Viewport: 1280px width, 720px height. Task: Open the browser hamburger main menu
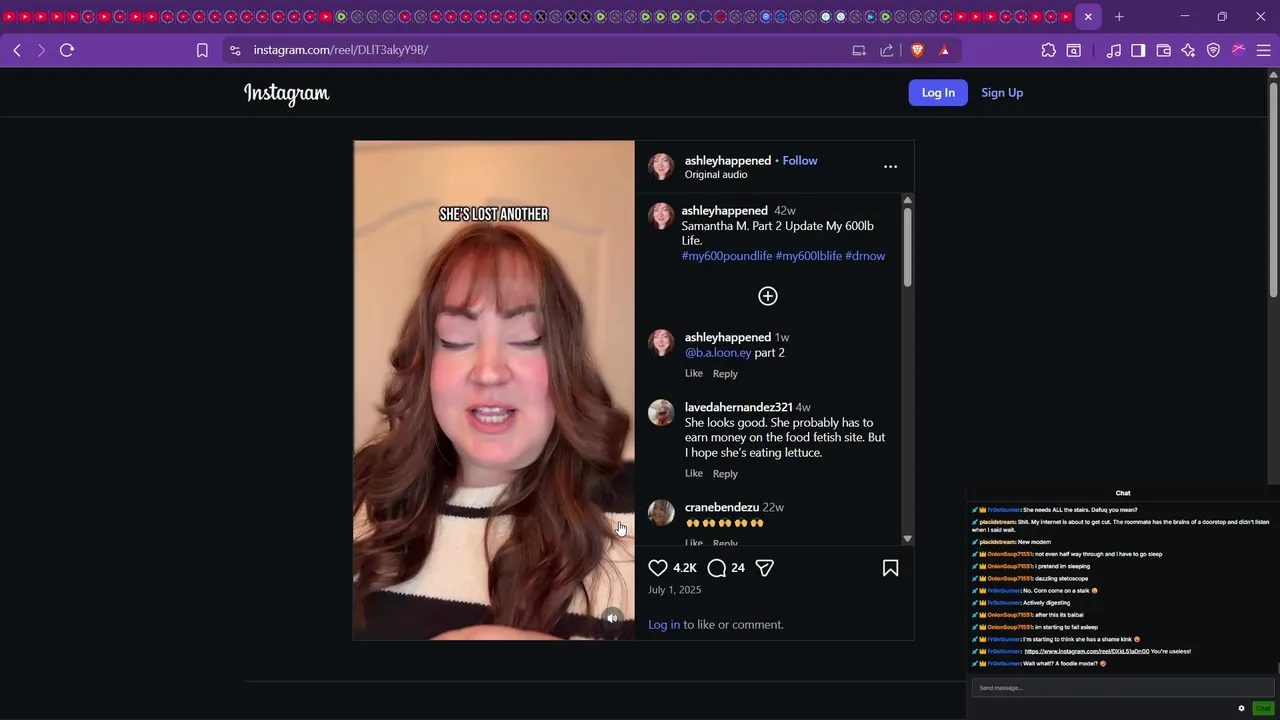pyautogui.click(x=1263, y=50)
